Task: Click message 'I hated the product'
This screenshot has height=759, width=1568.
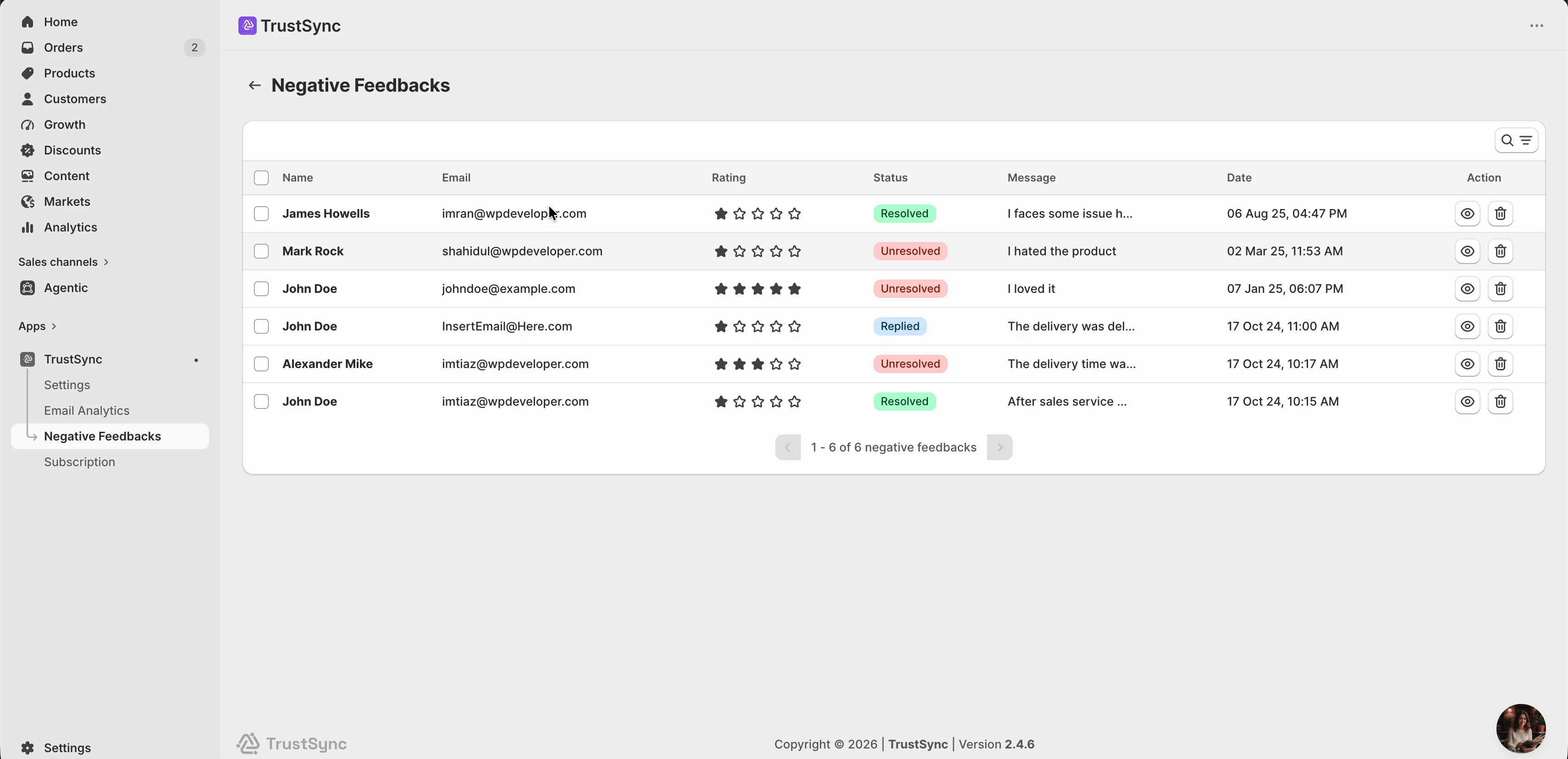Action: coord(1061,251)
